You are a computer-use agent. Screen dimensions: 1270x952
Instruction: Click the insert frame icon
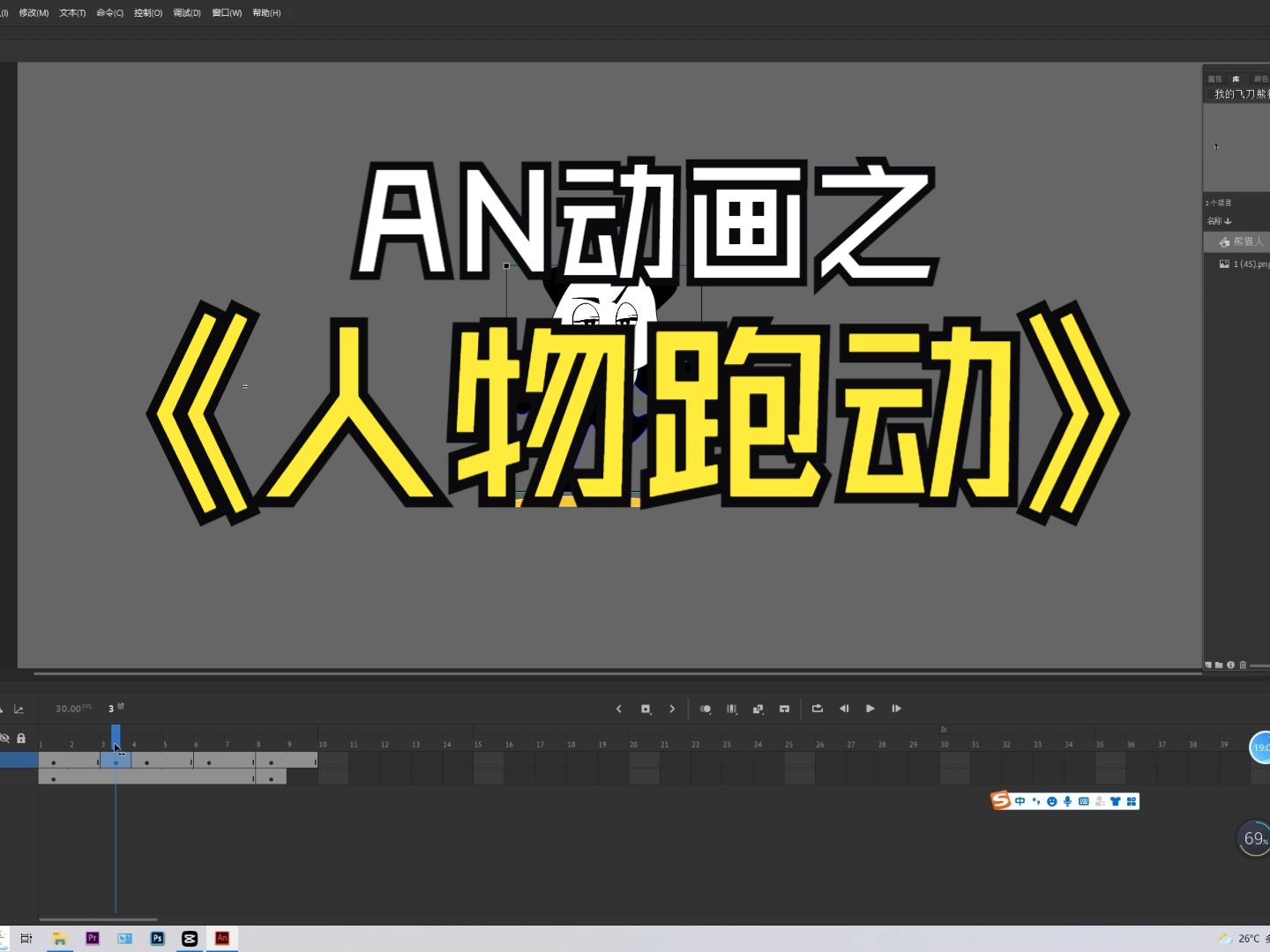pyautogui.click(x=785, y=709)
